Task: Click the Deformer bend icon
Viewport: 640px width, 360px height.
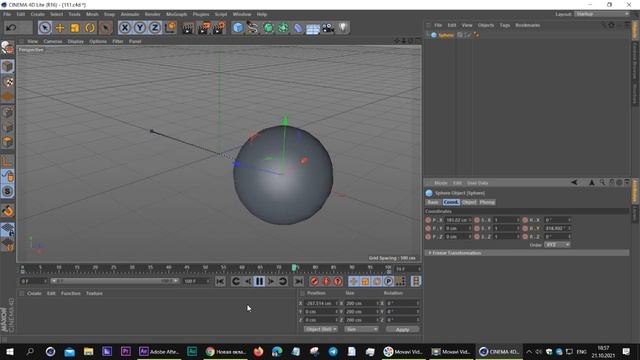Action: click(x=298, y=28)
